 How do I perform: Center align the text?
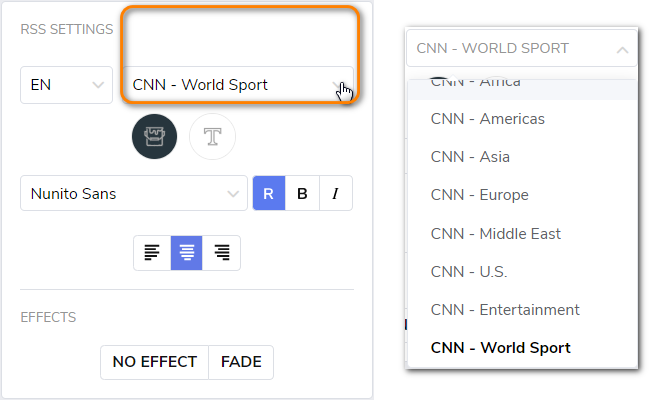[x=186, y=253]
